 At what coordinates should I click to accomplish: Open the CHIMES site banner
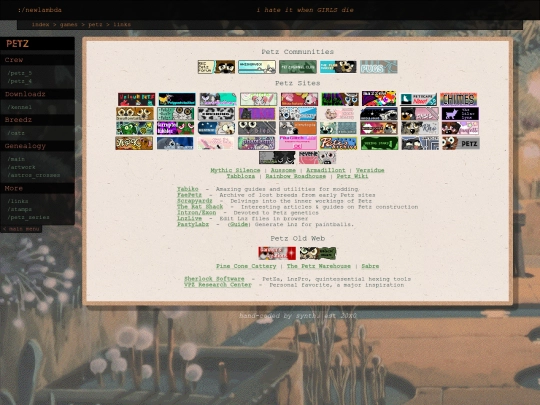(x=458, y=99)
